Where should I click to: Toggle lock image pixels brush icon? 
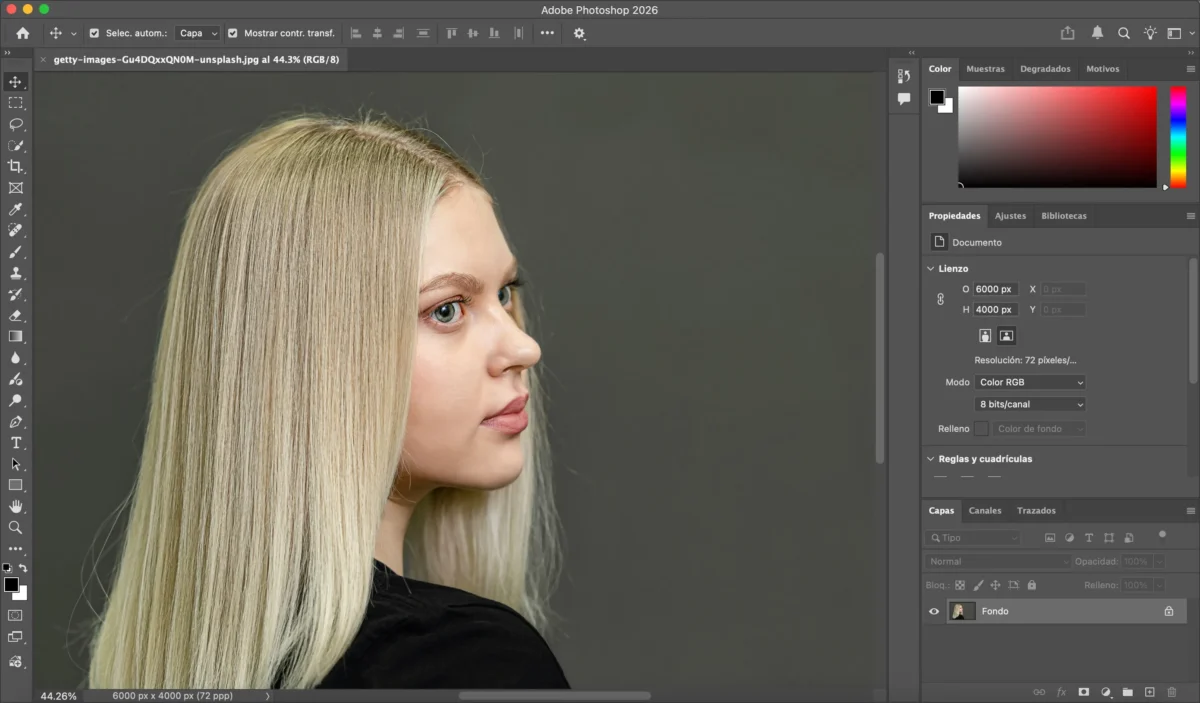point(978,585)
